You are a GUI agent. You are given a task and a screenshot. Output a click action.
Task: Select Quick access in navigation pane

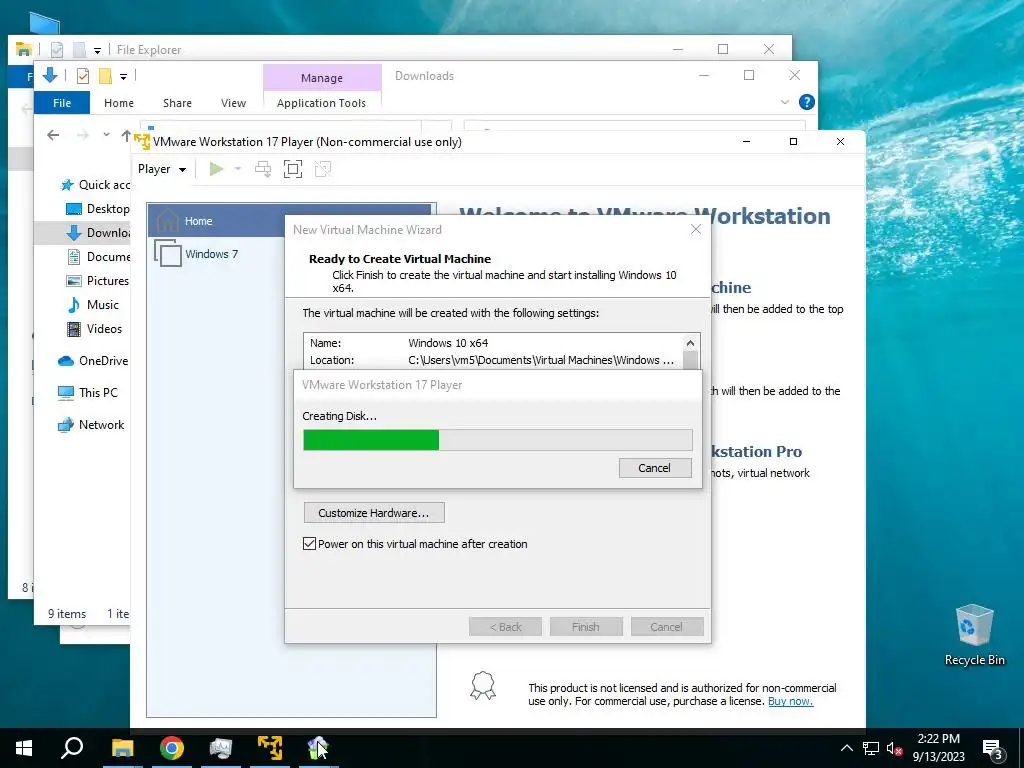[95, 185]
